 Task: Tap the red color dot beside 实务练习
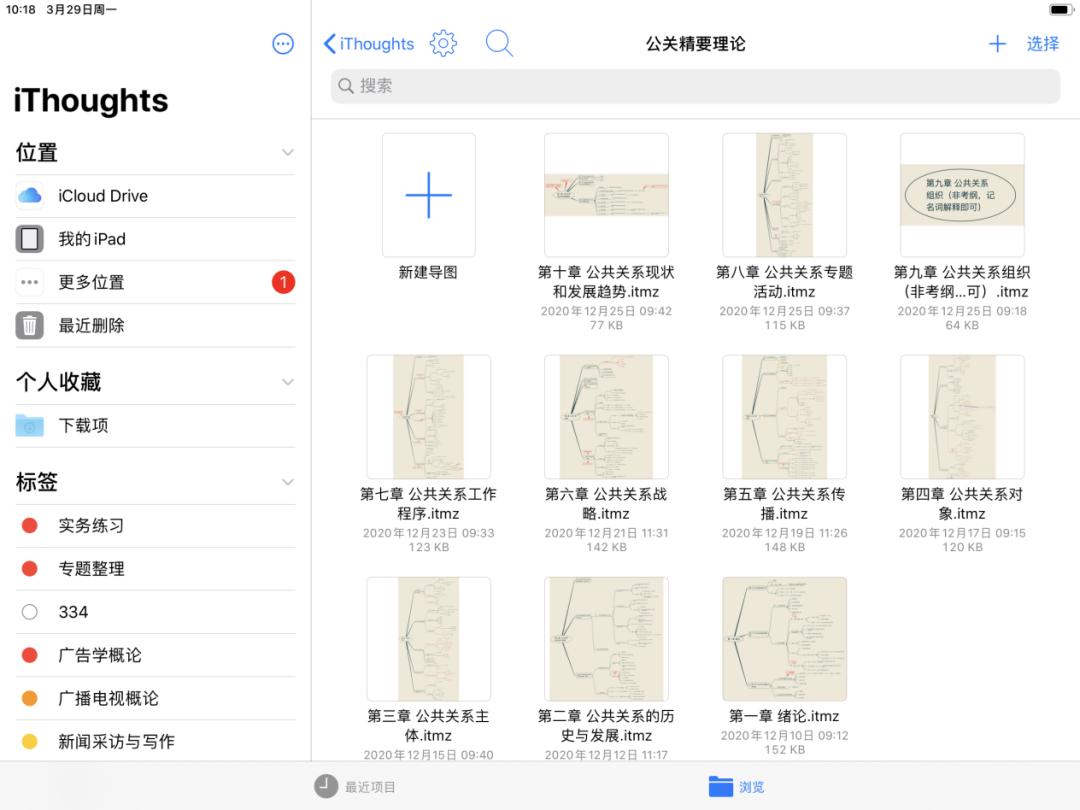29,524
